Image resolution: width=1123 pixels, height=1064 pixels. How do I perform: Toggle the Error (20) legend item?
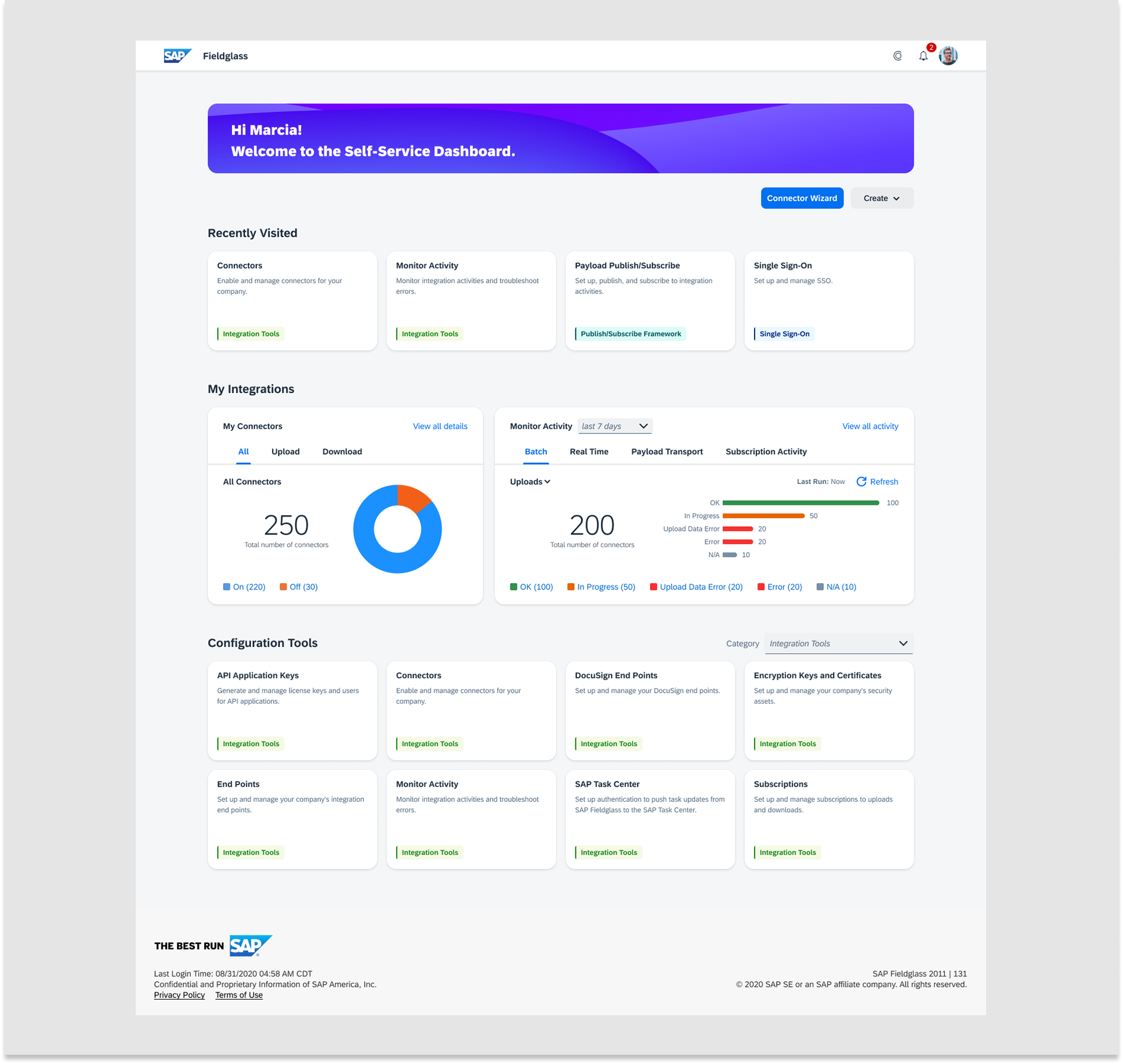(x=780, y=587)
